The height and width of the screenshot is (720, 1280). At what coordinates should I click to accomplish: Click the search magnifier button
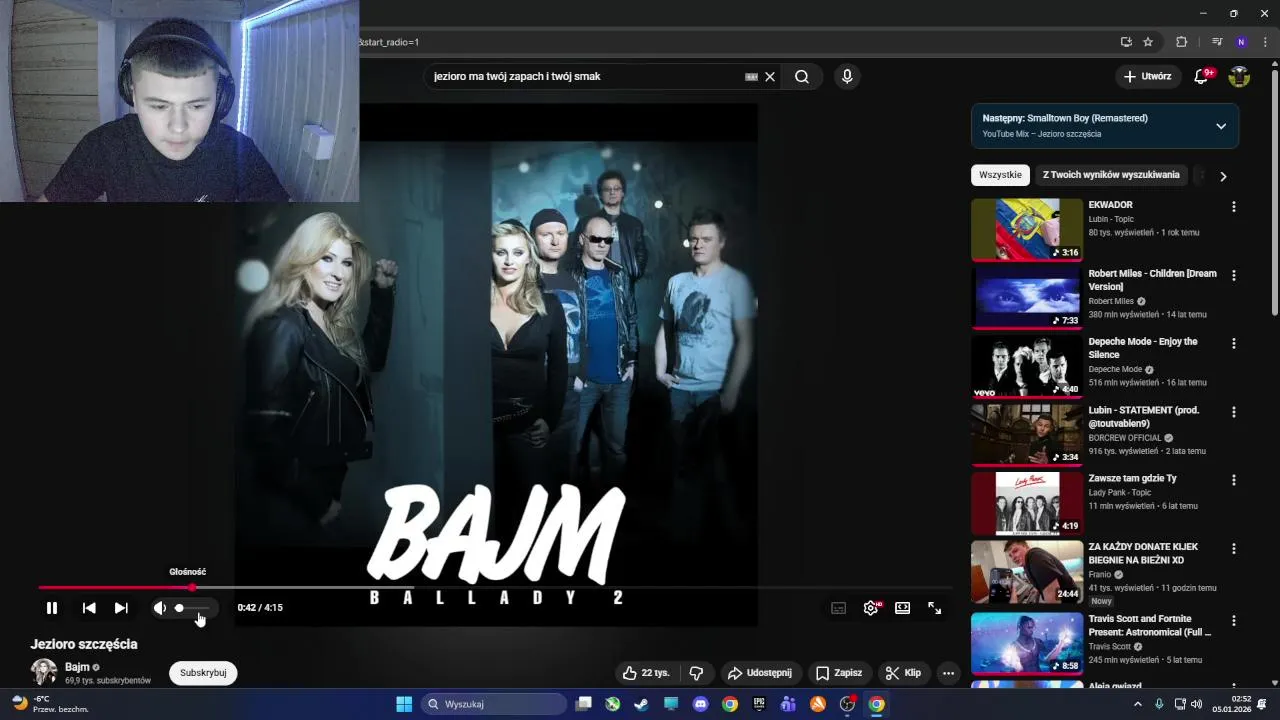point(802,77)
